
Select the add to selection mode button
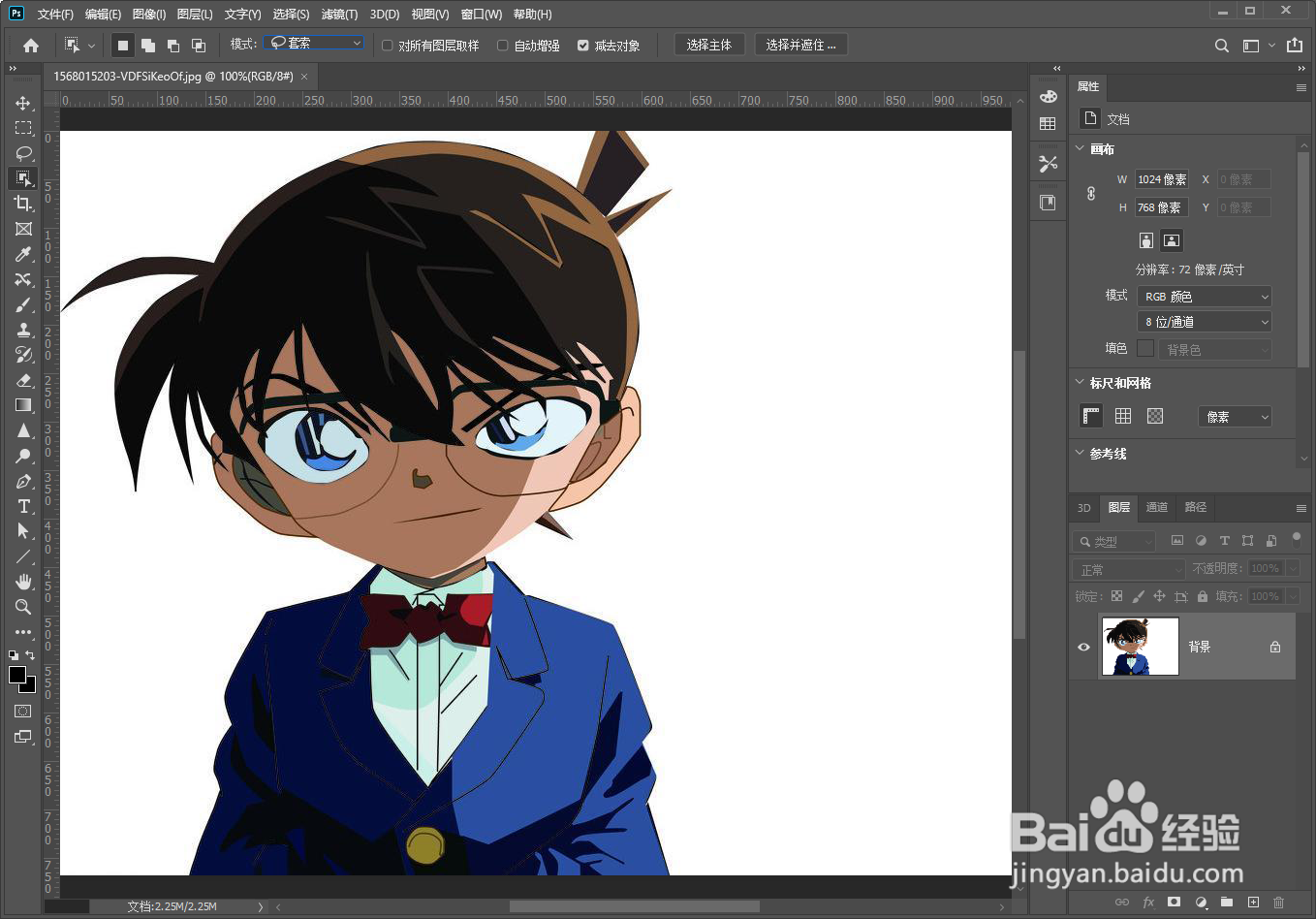tap(148, 45)
